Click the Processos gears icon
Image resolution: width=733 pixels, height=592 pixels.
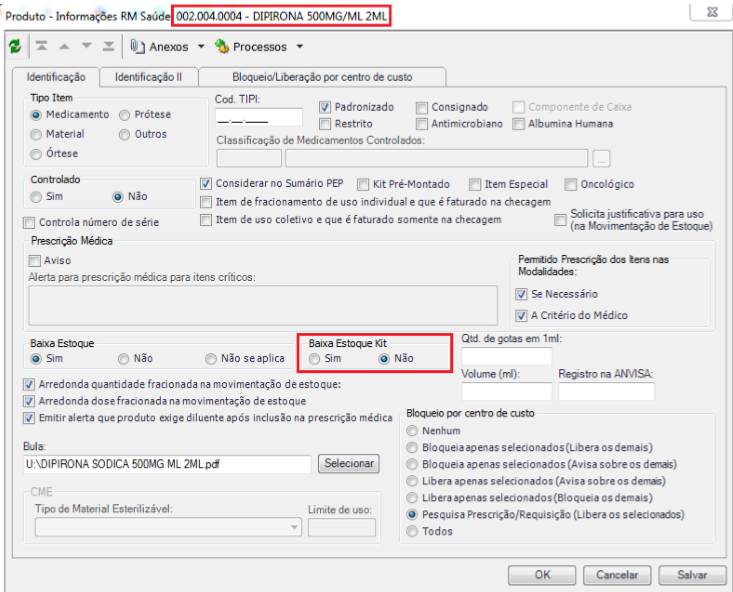(222, 46)
